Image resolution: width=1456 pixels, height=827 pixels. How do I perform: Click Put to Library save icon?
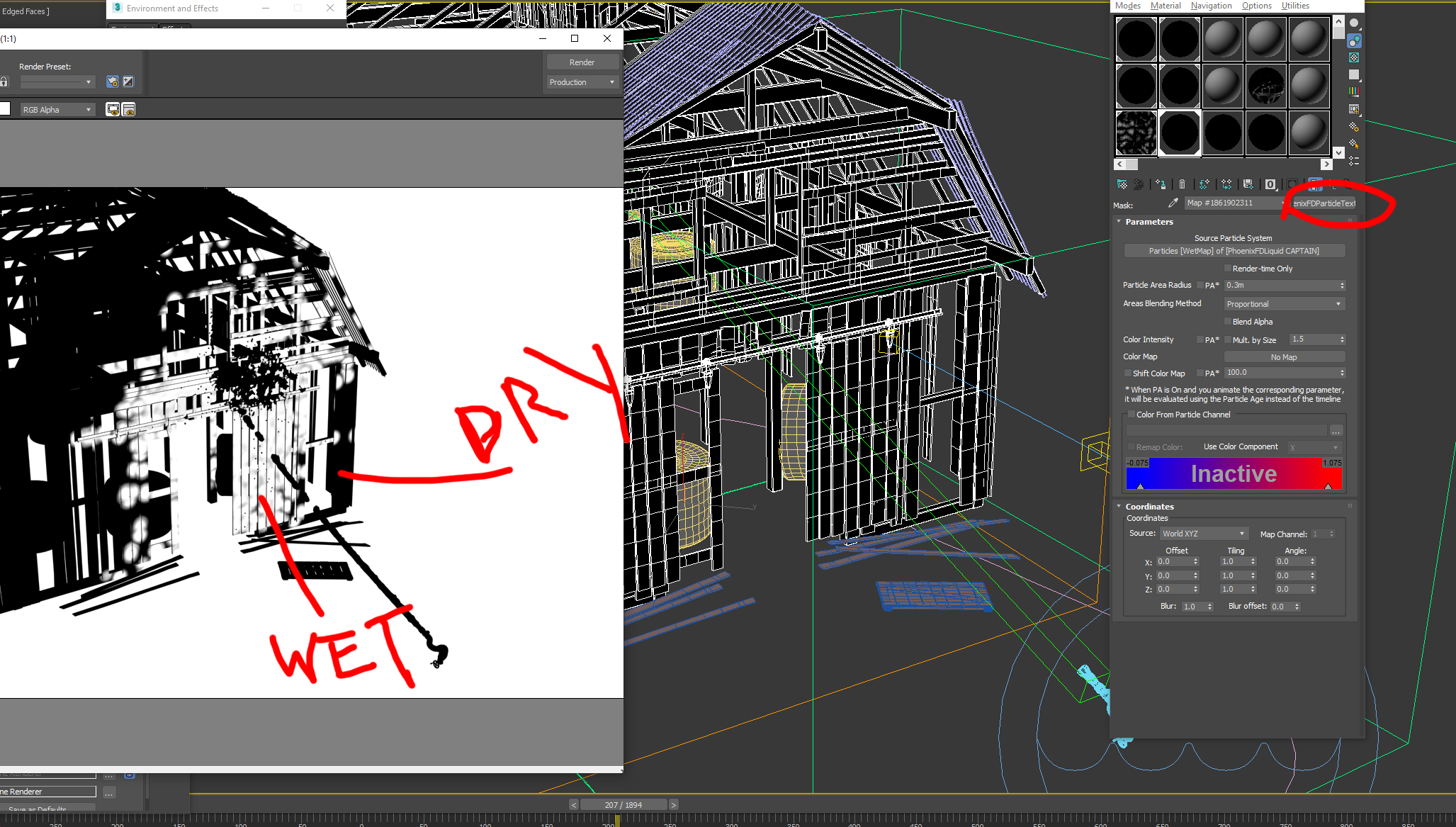pyautogui.click(x=1248, y=184)
